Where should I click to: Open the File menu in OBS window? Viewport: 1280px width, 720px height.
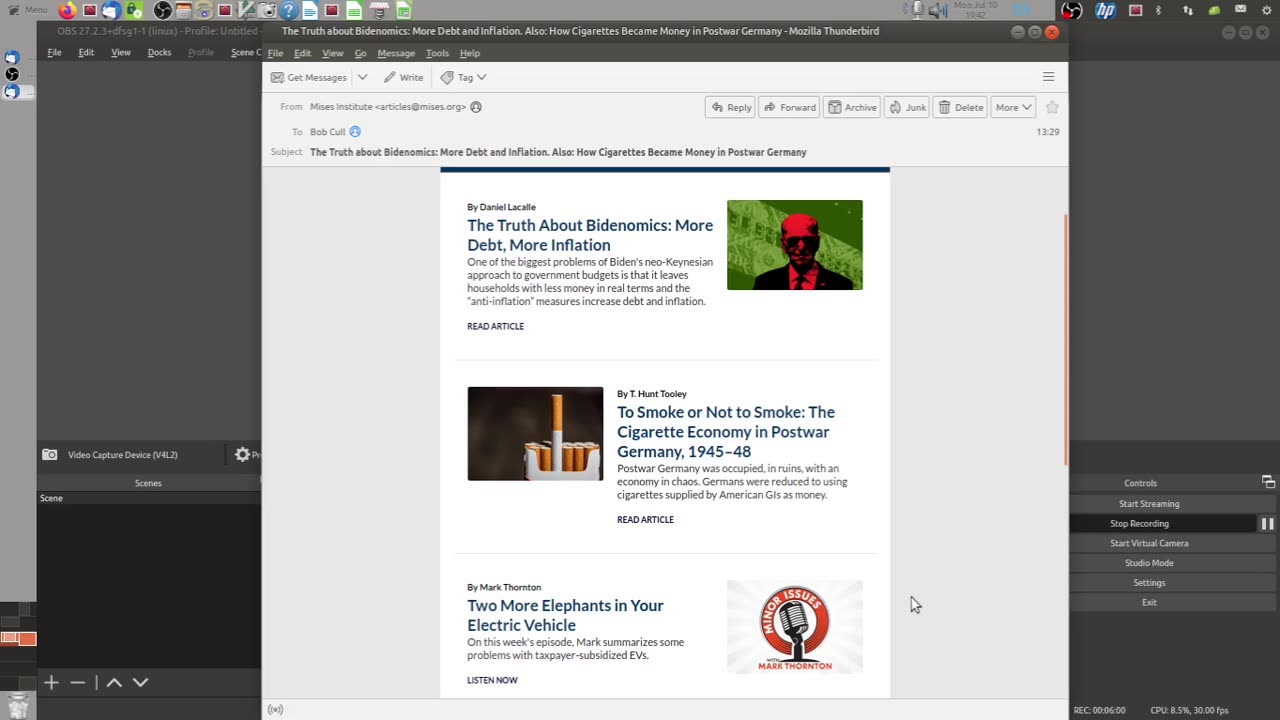pyautogui.click(x=54, y=52)
